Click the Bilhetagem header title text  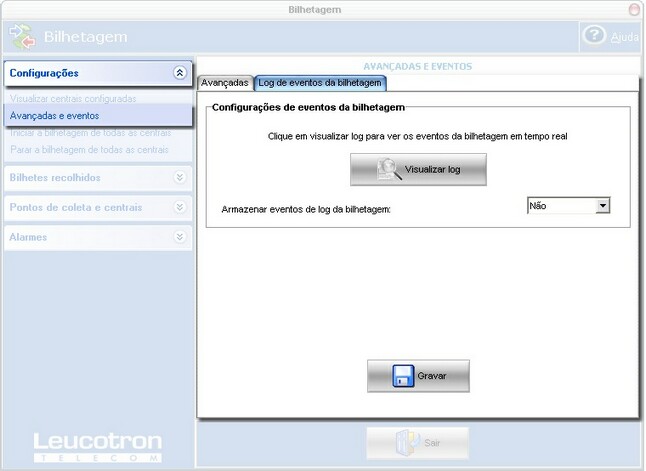(x=86, y=37)
